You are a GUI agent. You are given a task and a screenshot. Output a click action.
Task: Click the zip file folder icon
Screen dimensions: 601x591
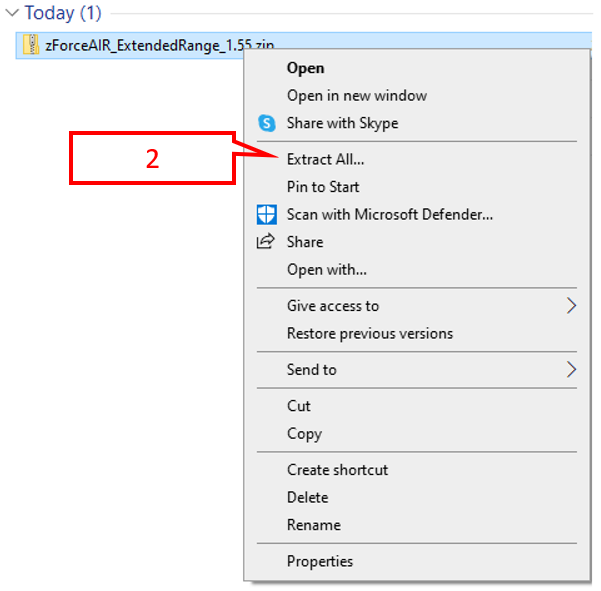(x=32, y=44)
